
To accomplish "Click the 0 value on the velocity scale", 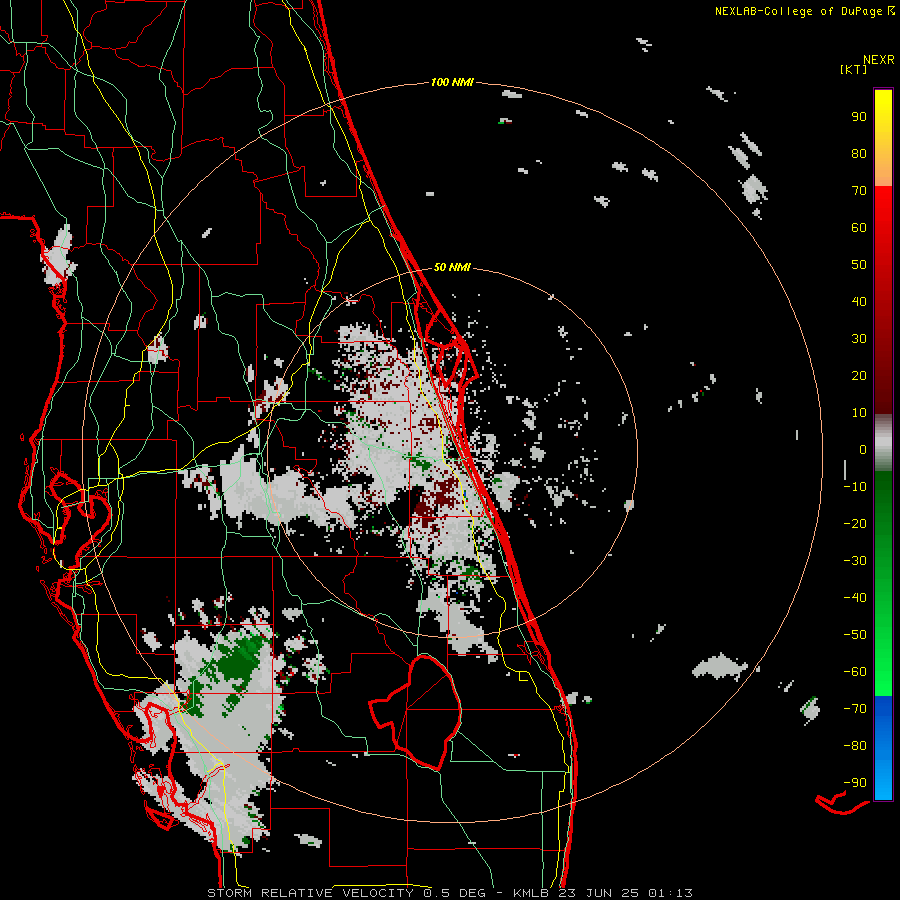I will [863, 450].
